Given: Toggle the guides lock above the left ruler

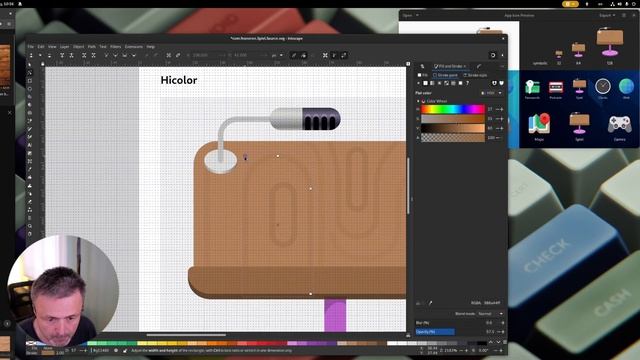Looking at the screenshot, I should [42, 64].
